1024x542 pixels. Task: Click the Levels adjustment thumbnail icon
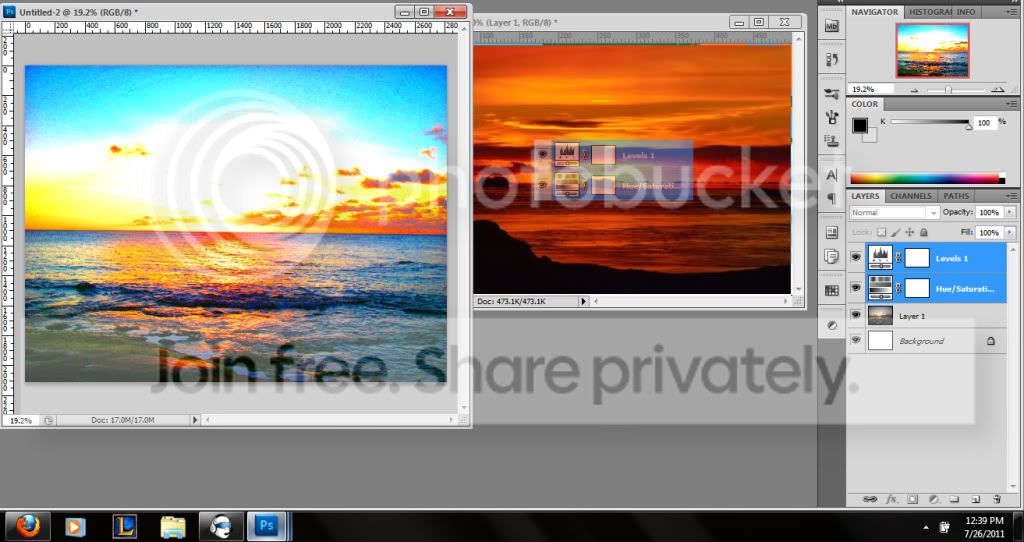[880, 258]
